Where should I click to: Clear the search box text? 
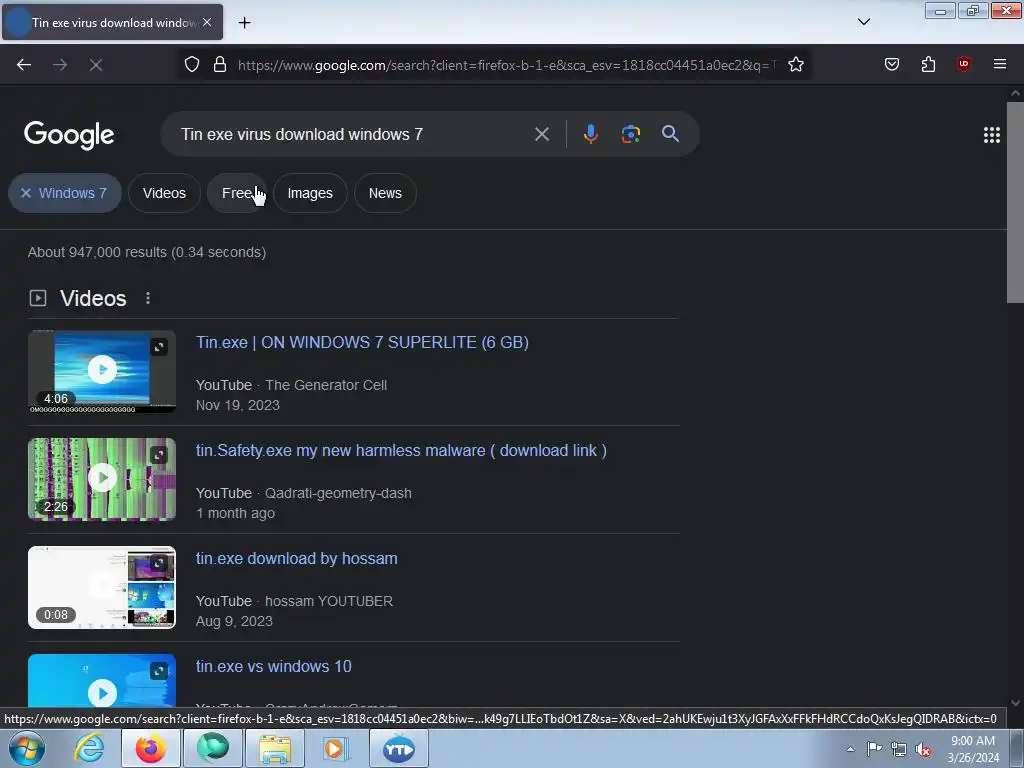pyautogui.click(x=541, y=135)
